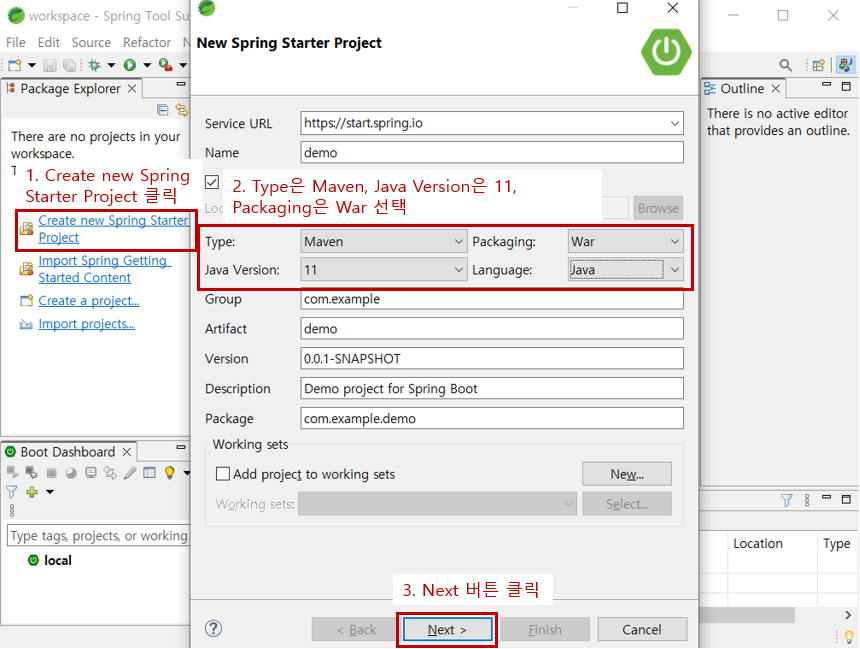The image size is (860, 649).
Task: Collapse All in Package Explorer
Action: [x=162, y=110]
